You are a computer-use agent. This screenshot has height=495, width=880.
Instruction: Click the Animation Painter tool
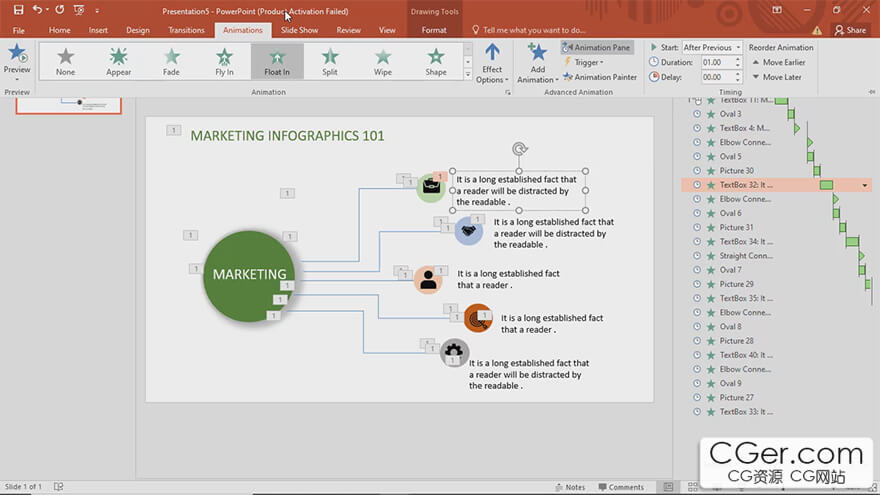tap(600, 77)
